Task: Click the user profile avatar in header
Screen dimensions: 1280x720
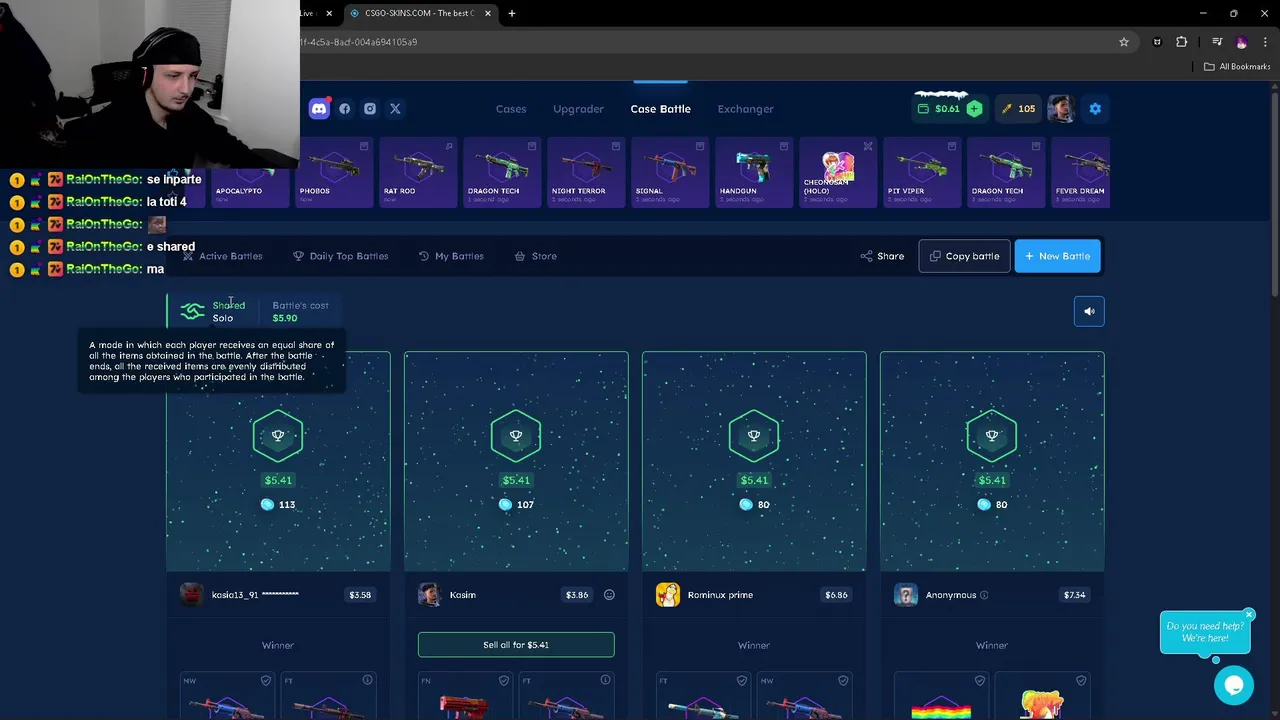Action: [x=1061, y=109]
